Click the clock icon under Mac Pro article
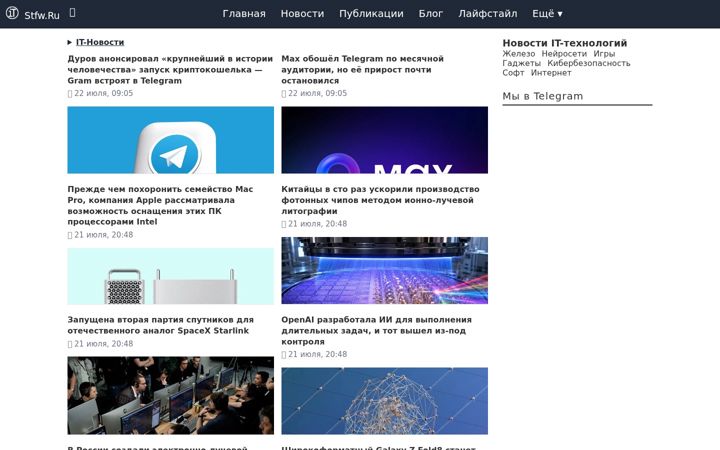 tap(70, 235)
